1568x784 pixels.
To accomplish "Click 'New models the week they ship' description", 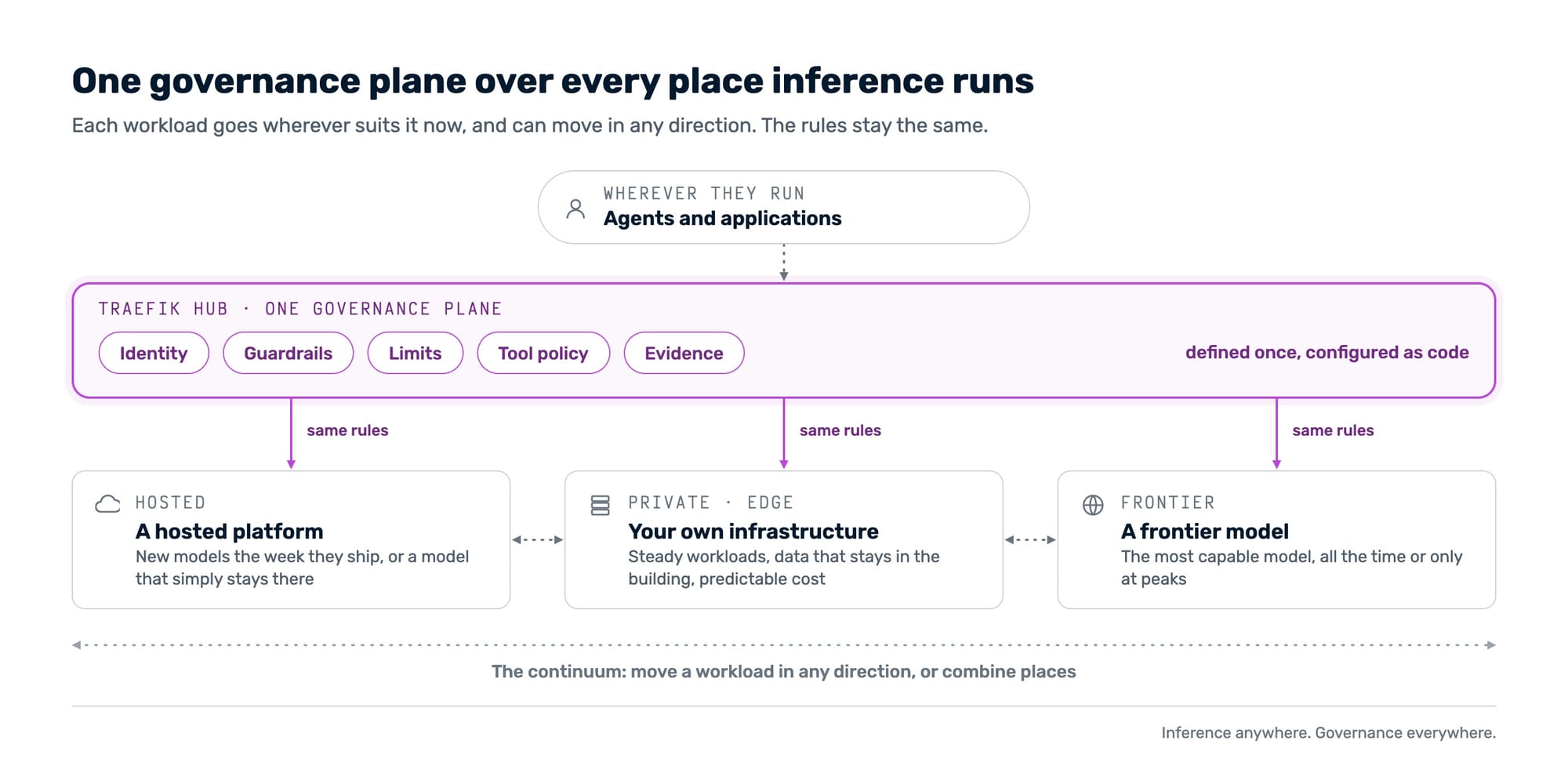I will point(302,568).
